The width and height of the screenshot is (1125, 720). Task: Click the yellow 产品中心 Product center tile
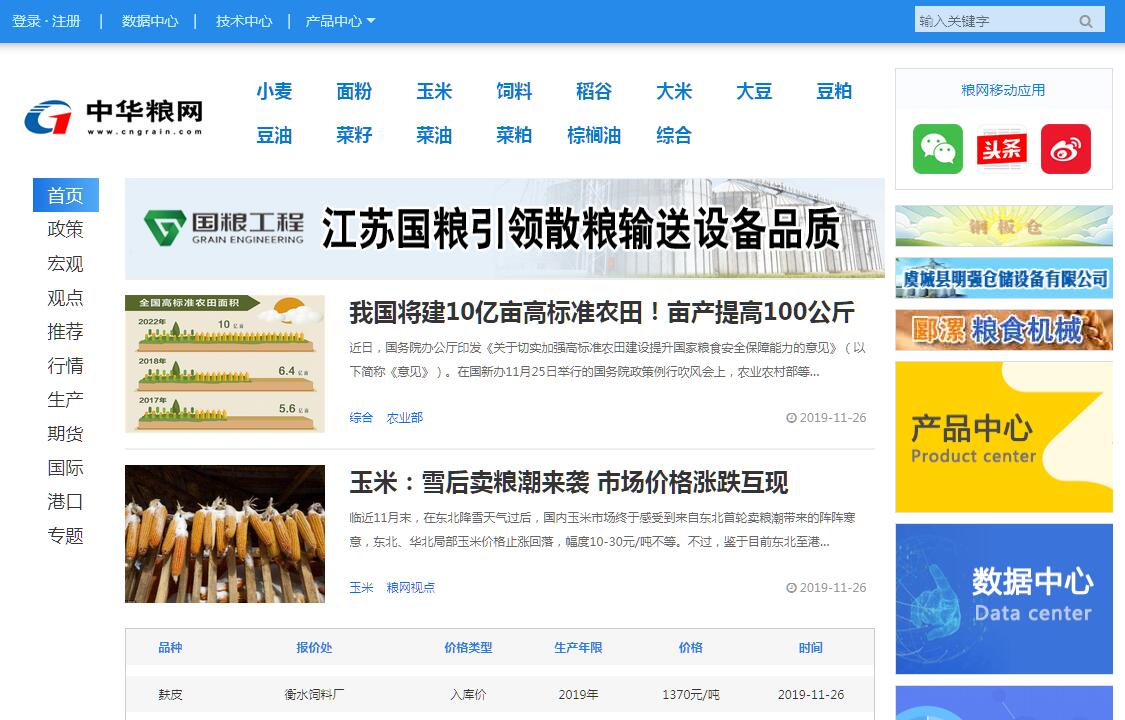coord(1003,437)
